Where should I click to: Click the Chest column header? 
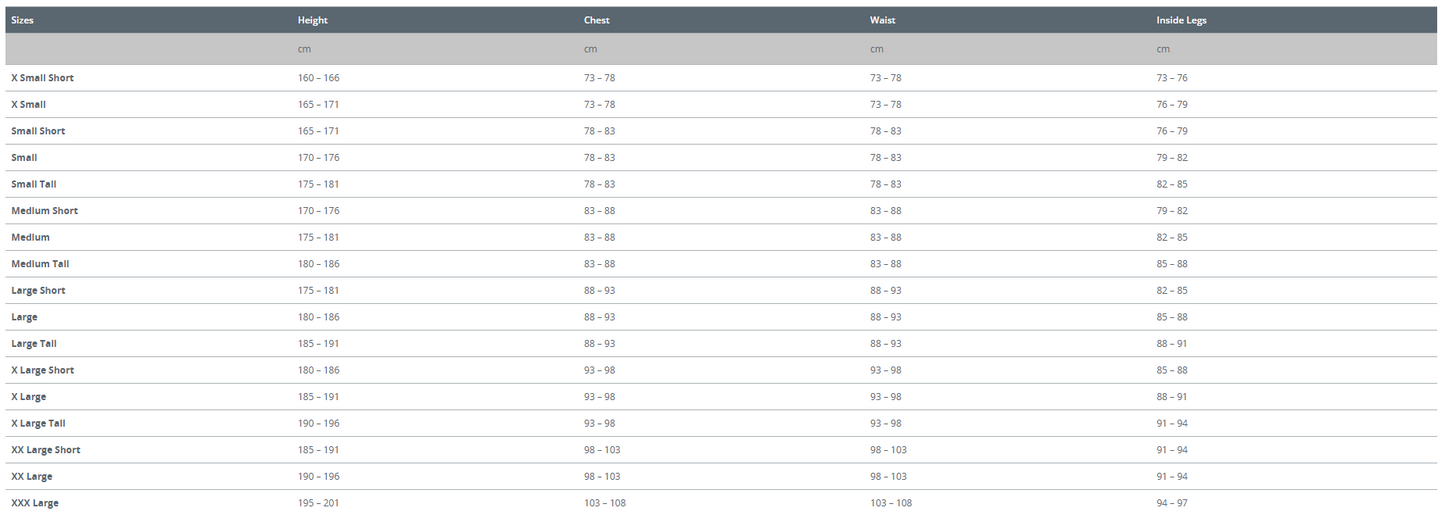click(x=596, y=20)
